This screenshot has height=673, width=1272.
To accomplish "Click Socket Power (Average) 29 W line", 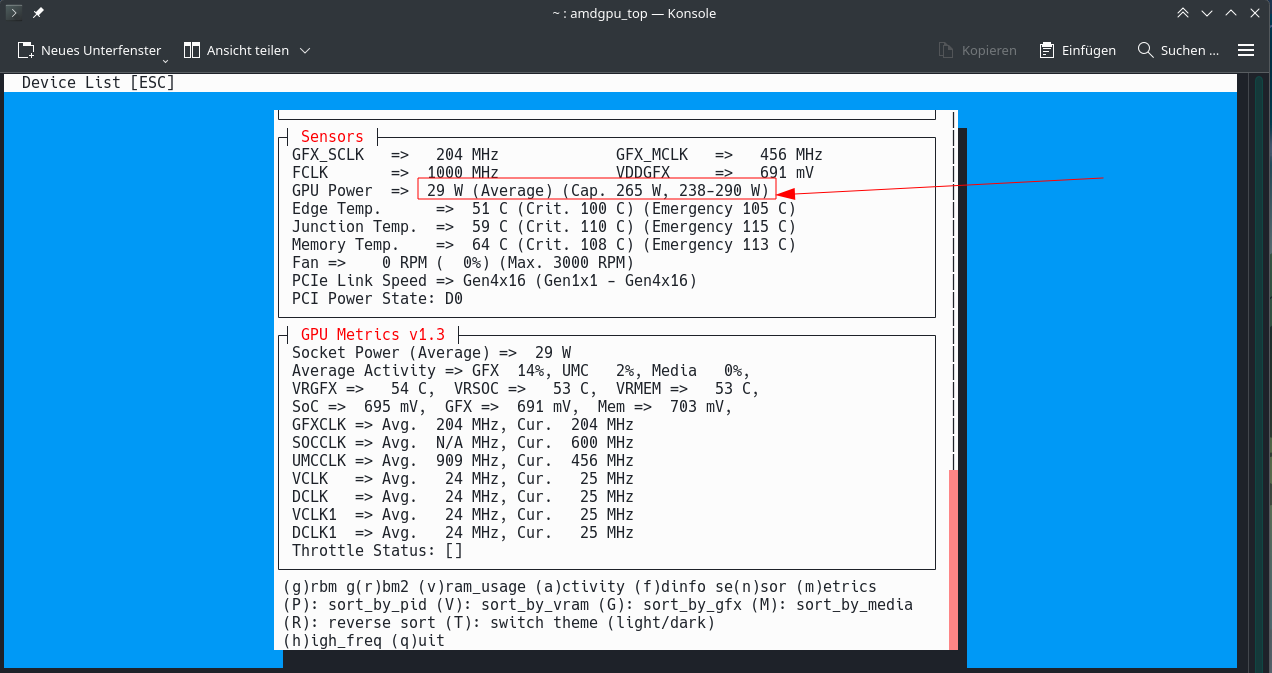I will [431, 353].
